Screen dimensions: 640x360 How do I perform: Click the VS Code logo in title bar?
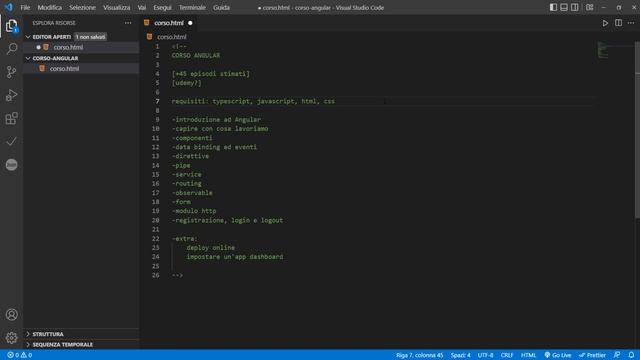pyautogui.click(x=9, y=7)
